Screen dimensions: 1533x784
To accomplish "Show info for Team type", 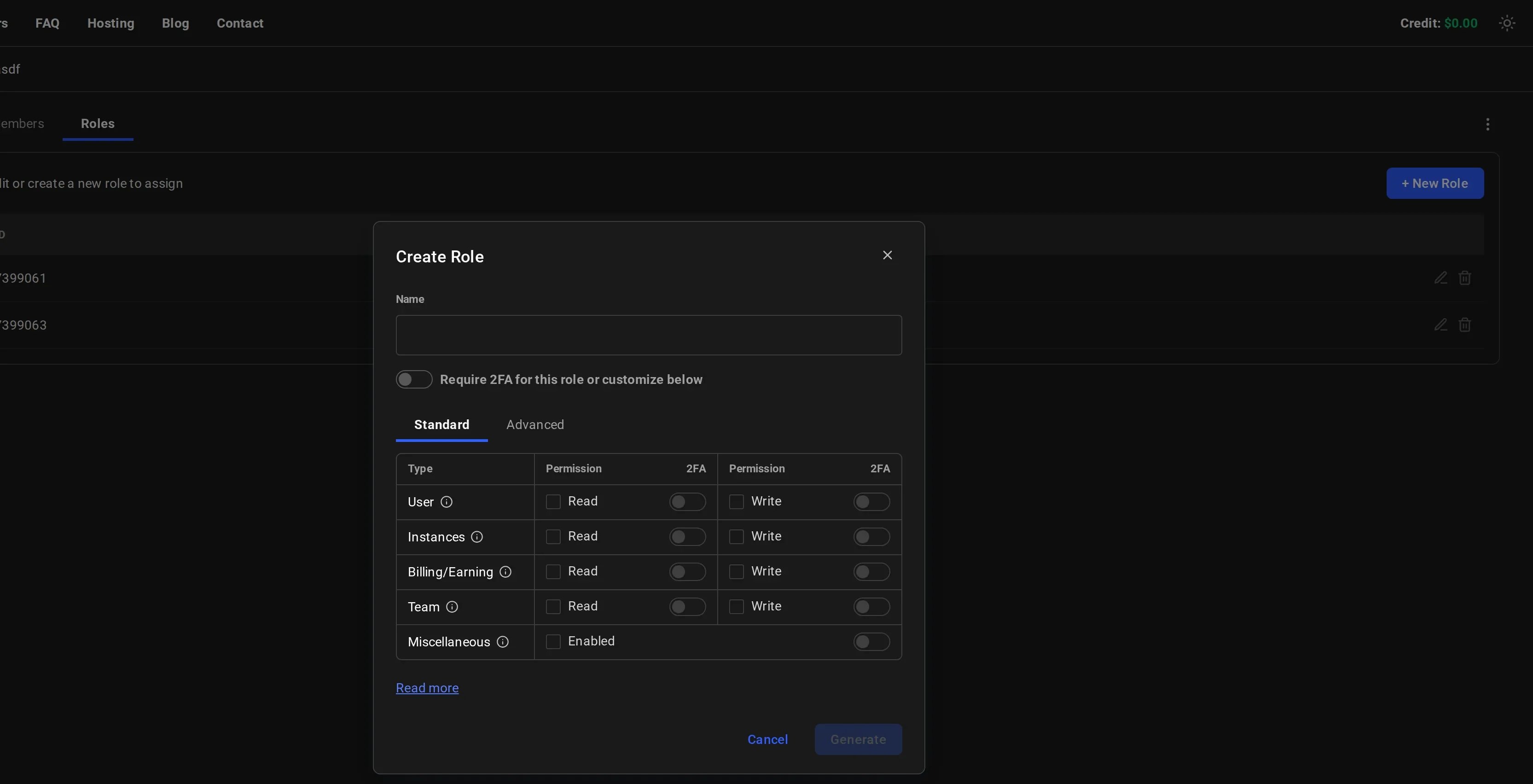I will tap(452, 607).
